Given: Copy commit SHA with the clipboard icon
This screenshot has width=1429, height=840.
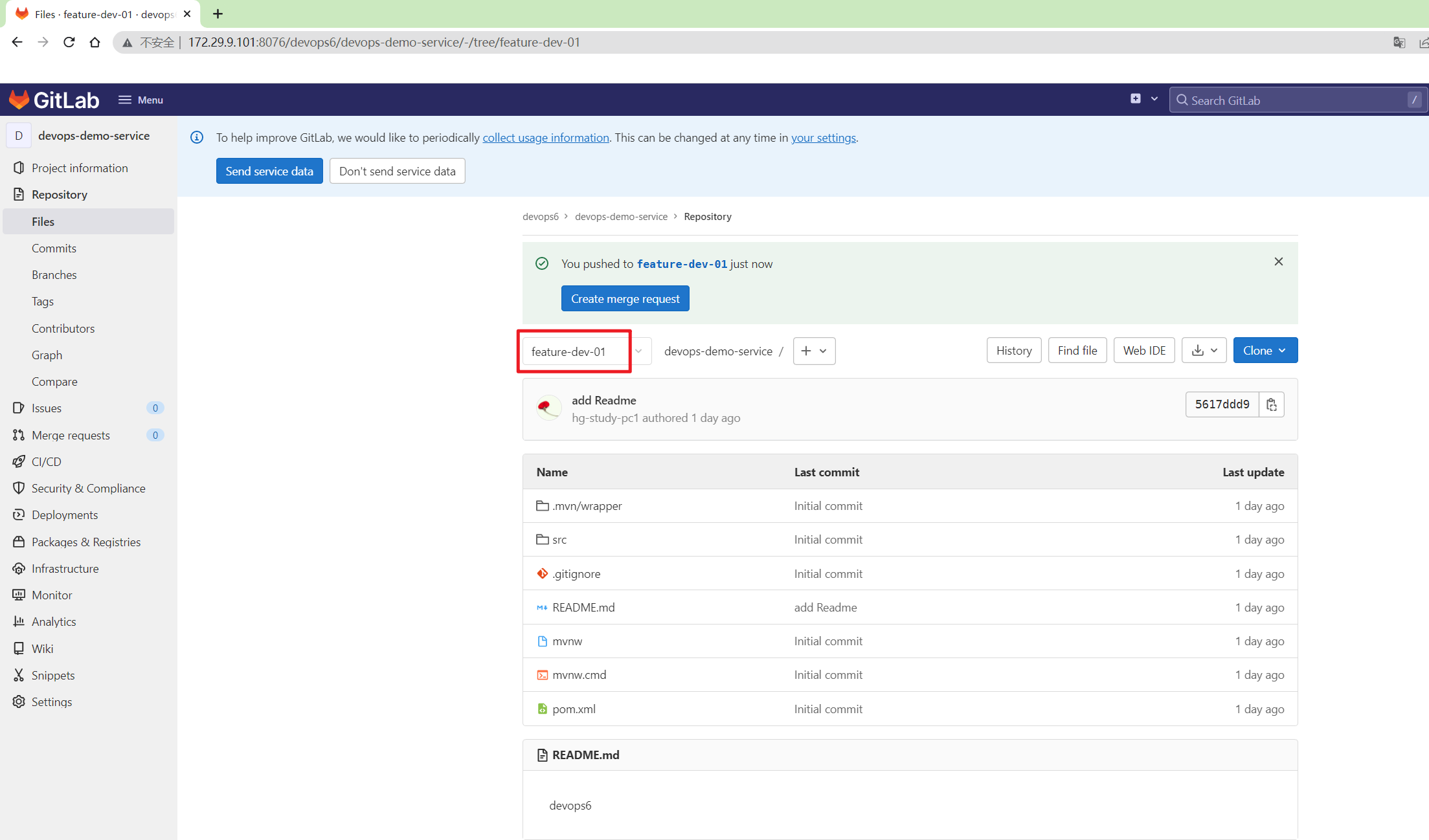Looking at the screenshot, I should pos(1271,404).
